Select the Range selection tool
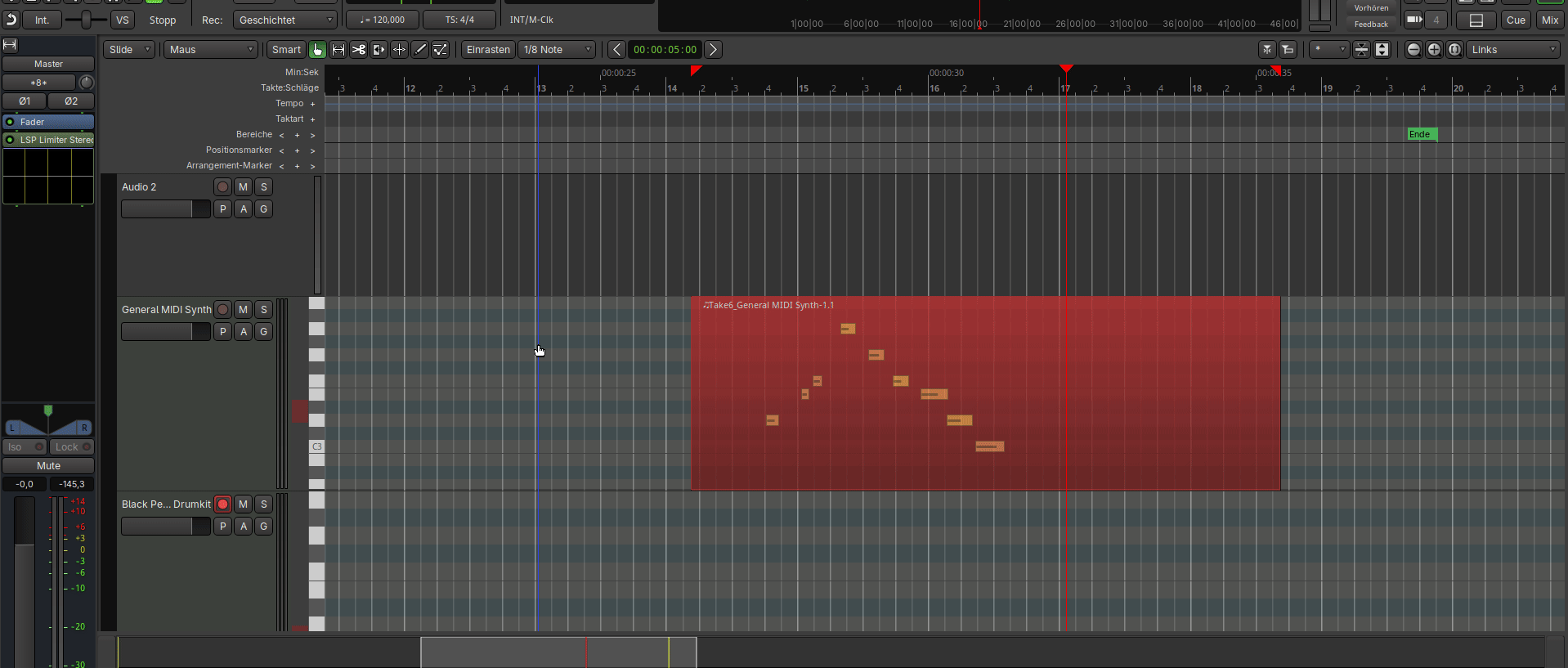This screenshot has width=1568, height=668. (338, 50)
